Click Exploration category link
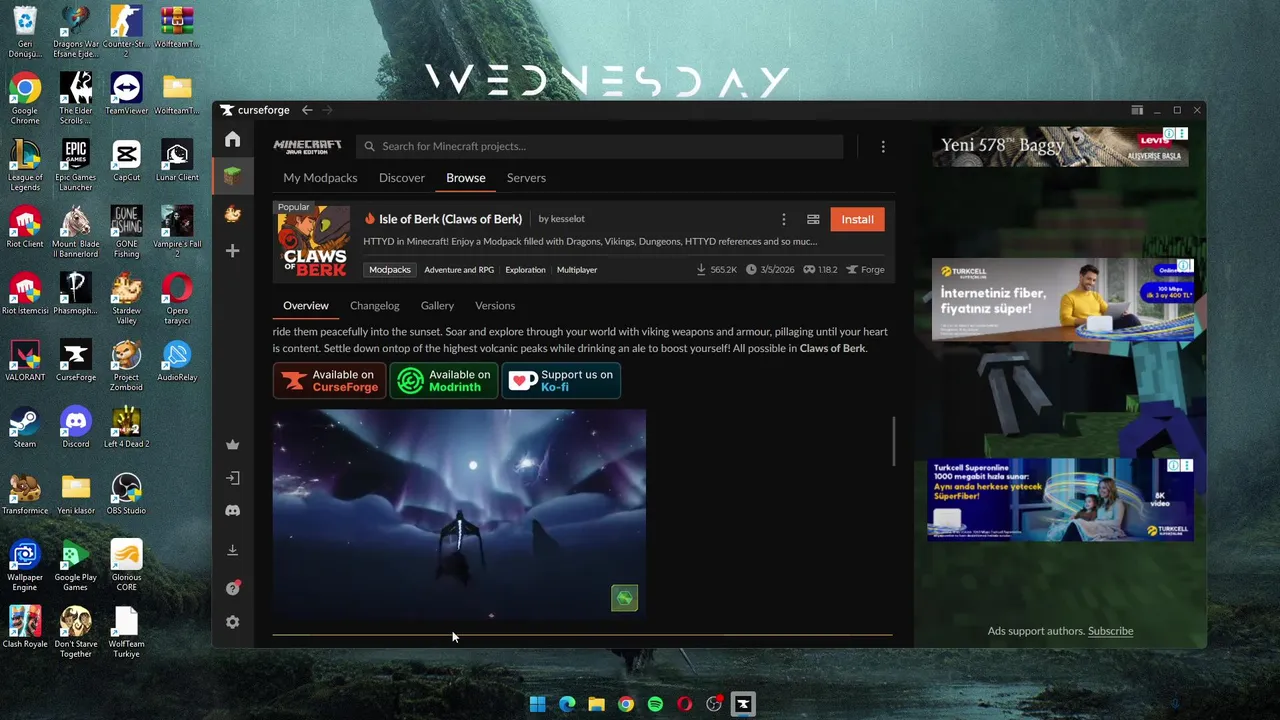The height and width of the screenshot is (720, 1280). point(525,270)
